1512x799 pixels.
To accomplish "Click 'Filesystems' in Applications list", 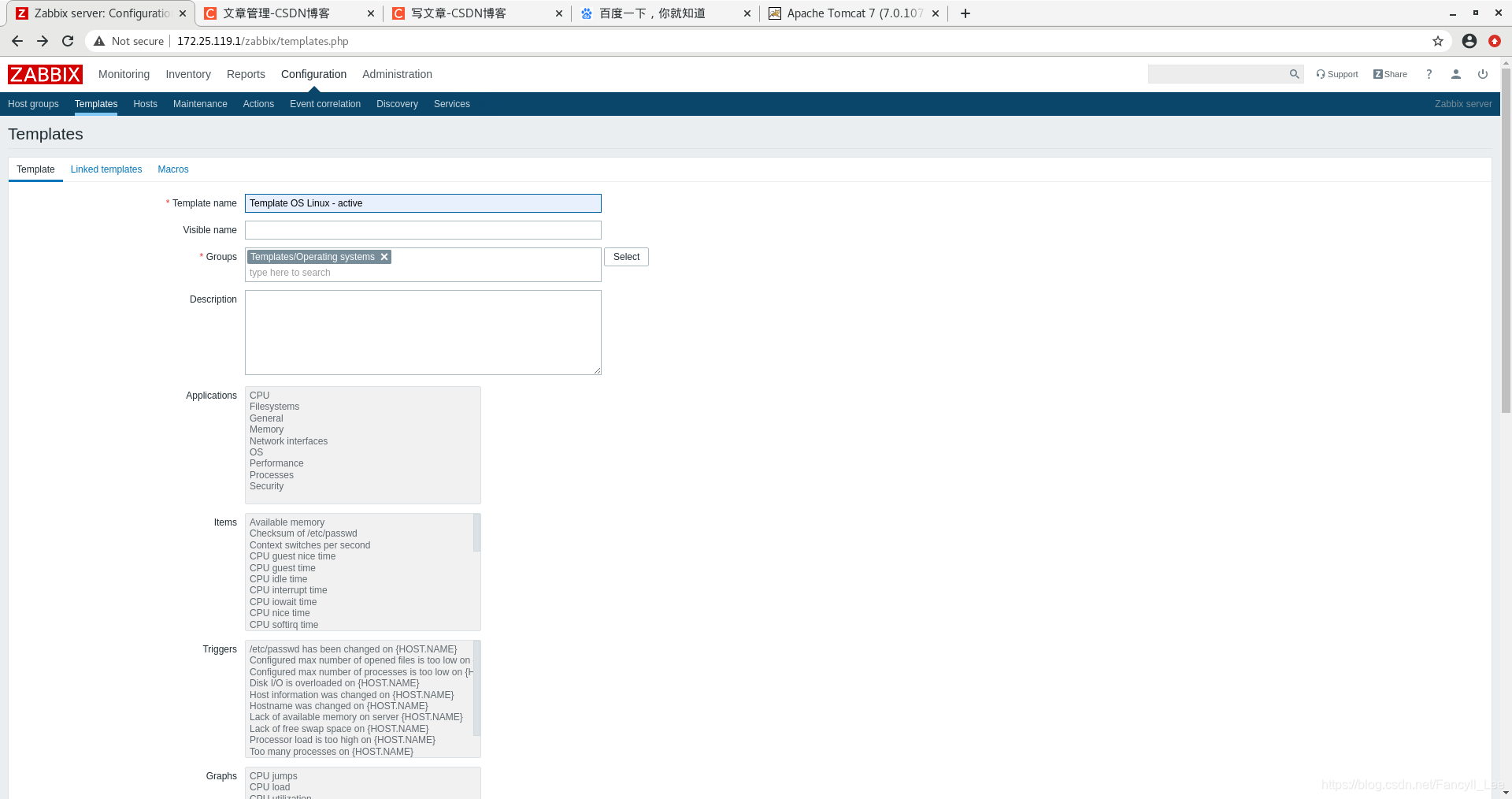I will coord(274,407).
